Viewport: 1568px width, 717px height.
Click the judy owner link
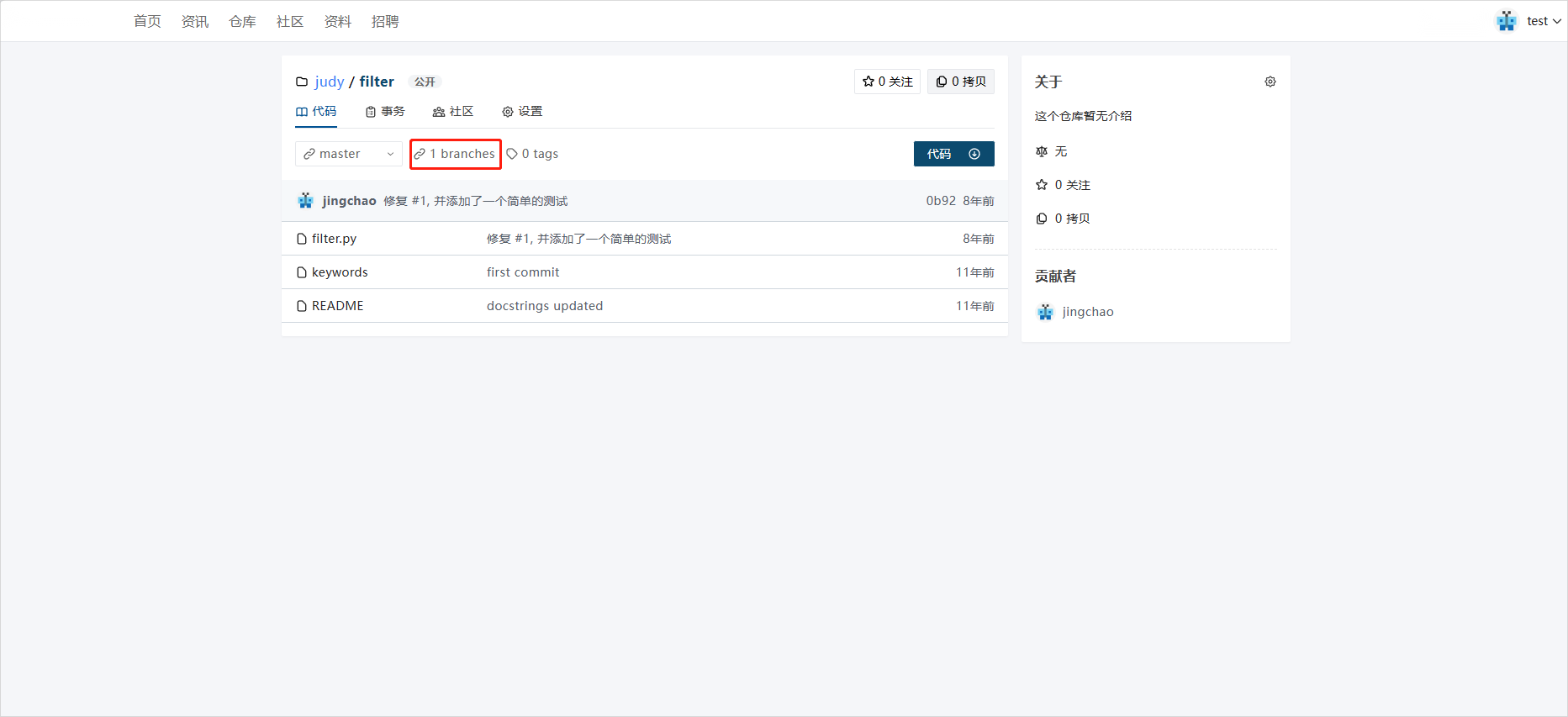pyautogui.click(x=329, y=82)
